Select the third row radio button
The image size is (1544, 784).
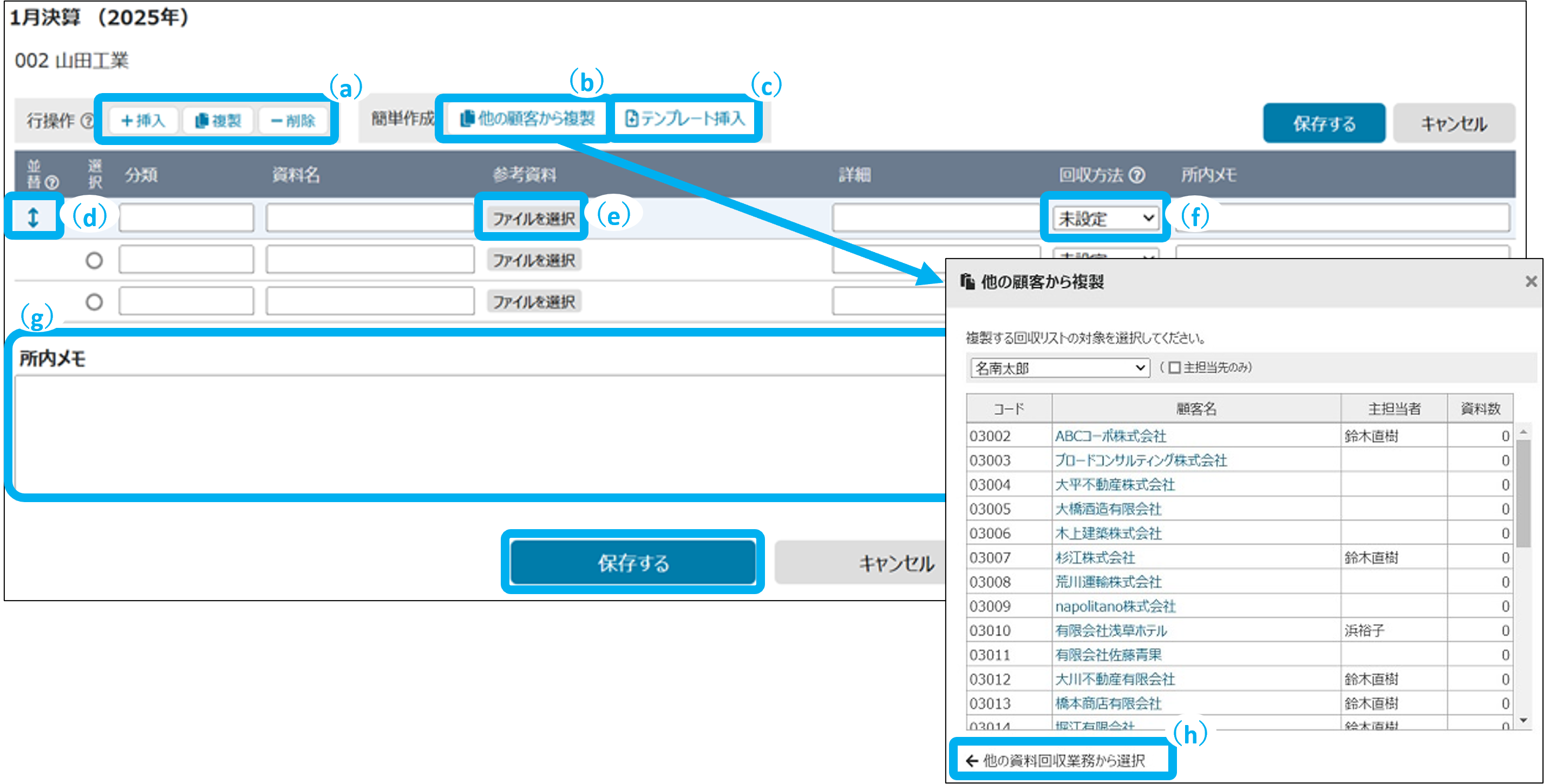(94, 302)
